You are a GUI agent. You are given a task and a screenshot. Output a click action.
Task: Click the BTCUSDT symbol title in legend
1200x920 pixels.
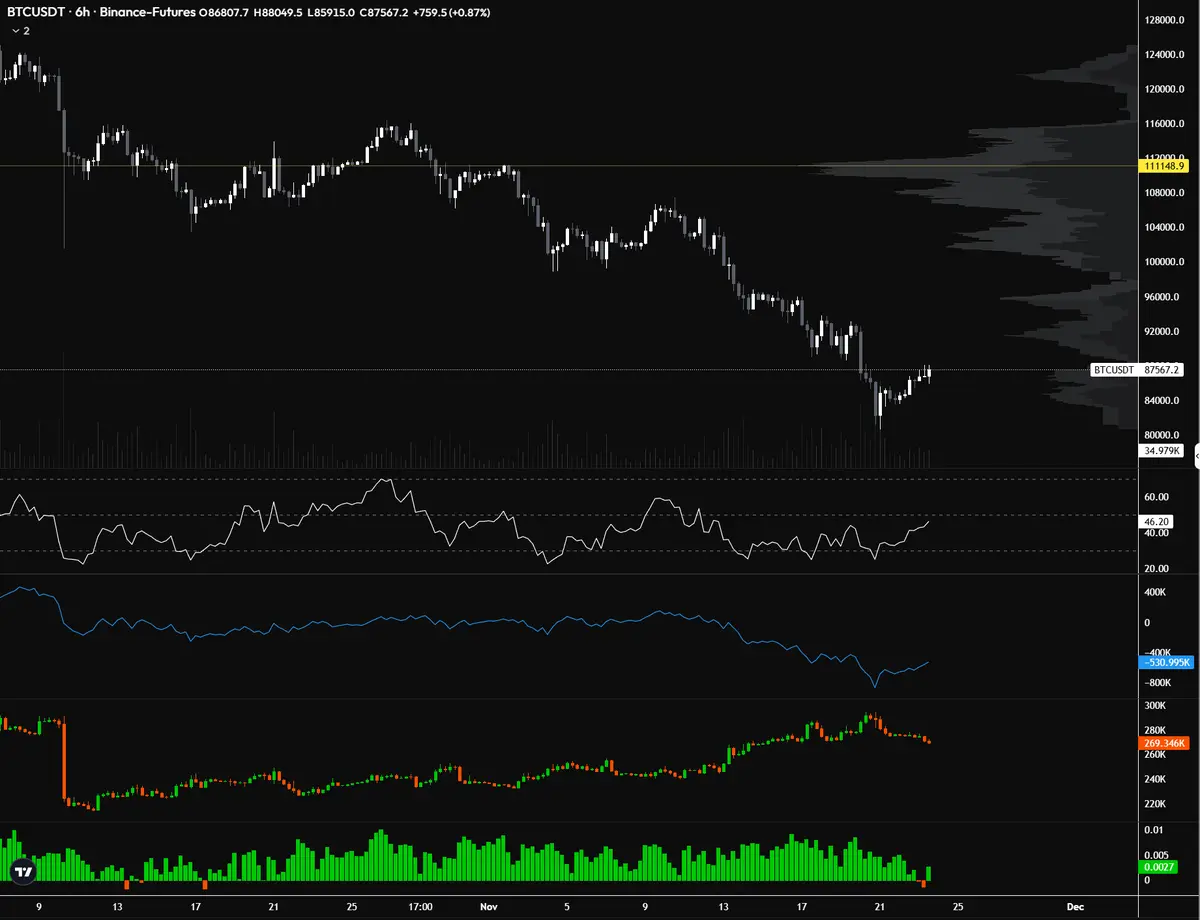click(x=36, y=13)
